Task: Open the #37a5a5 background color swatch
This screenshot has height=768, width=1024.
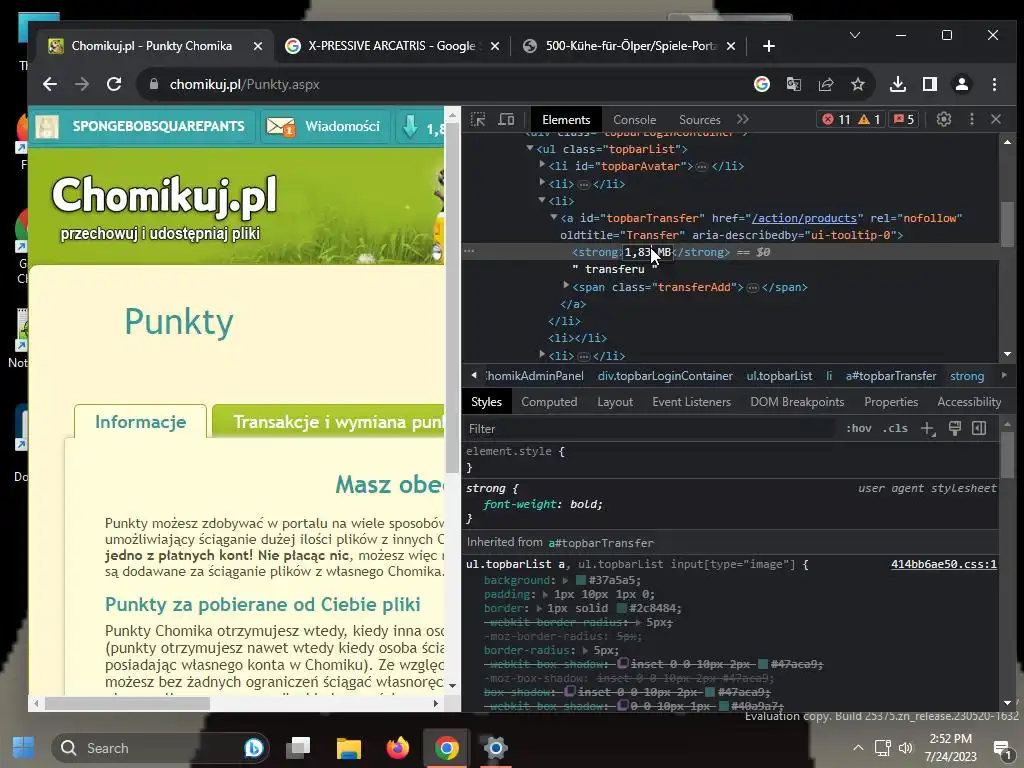Action: click(581, 580)
